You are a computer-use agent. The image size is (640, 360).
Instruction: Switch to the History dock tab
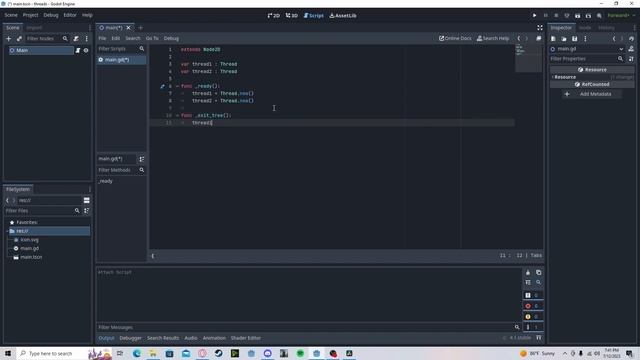[606, 28]
